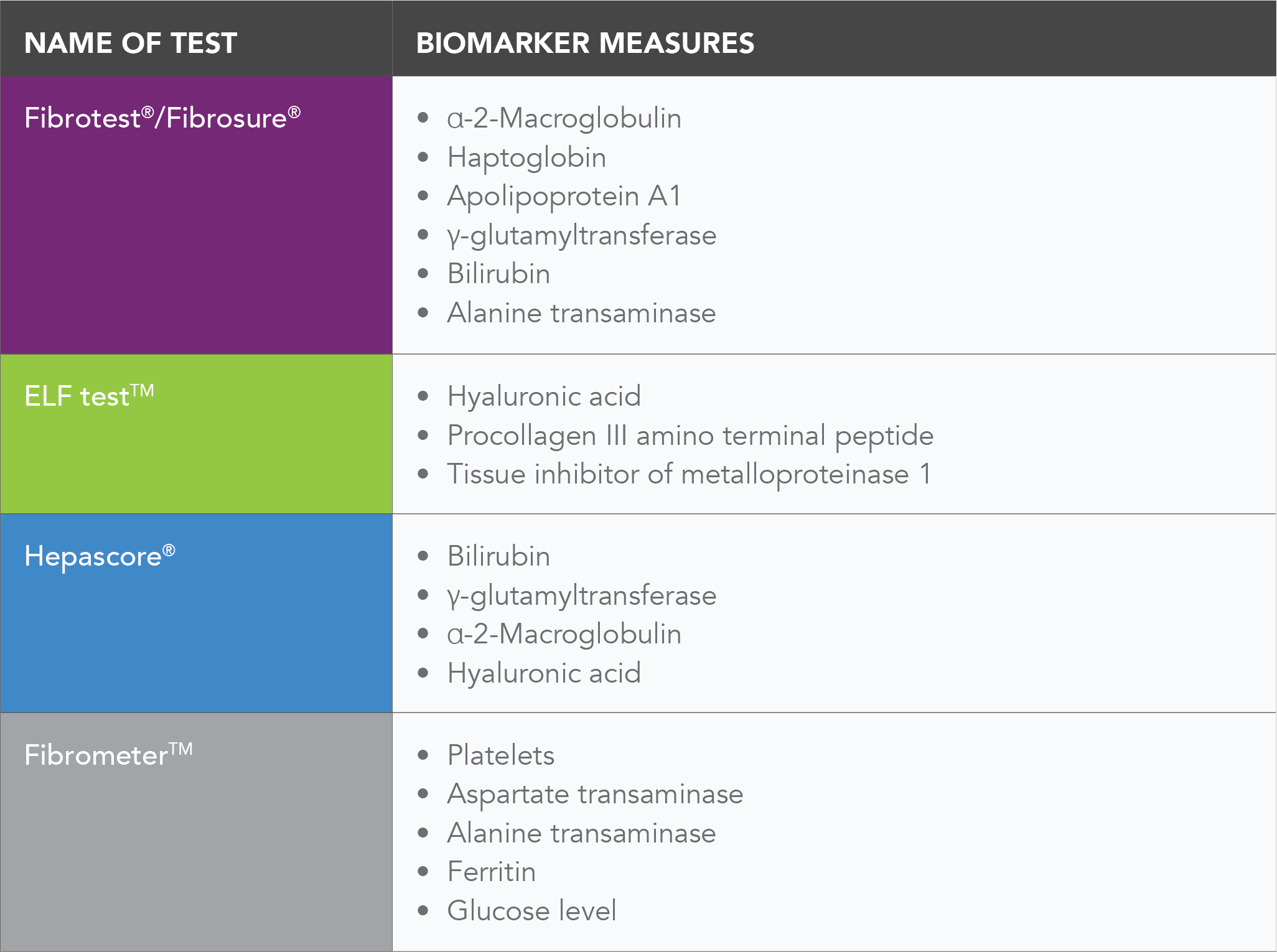Click Alanine transaminase in the Fibrotest row

pos(581,312)
